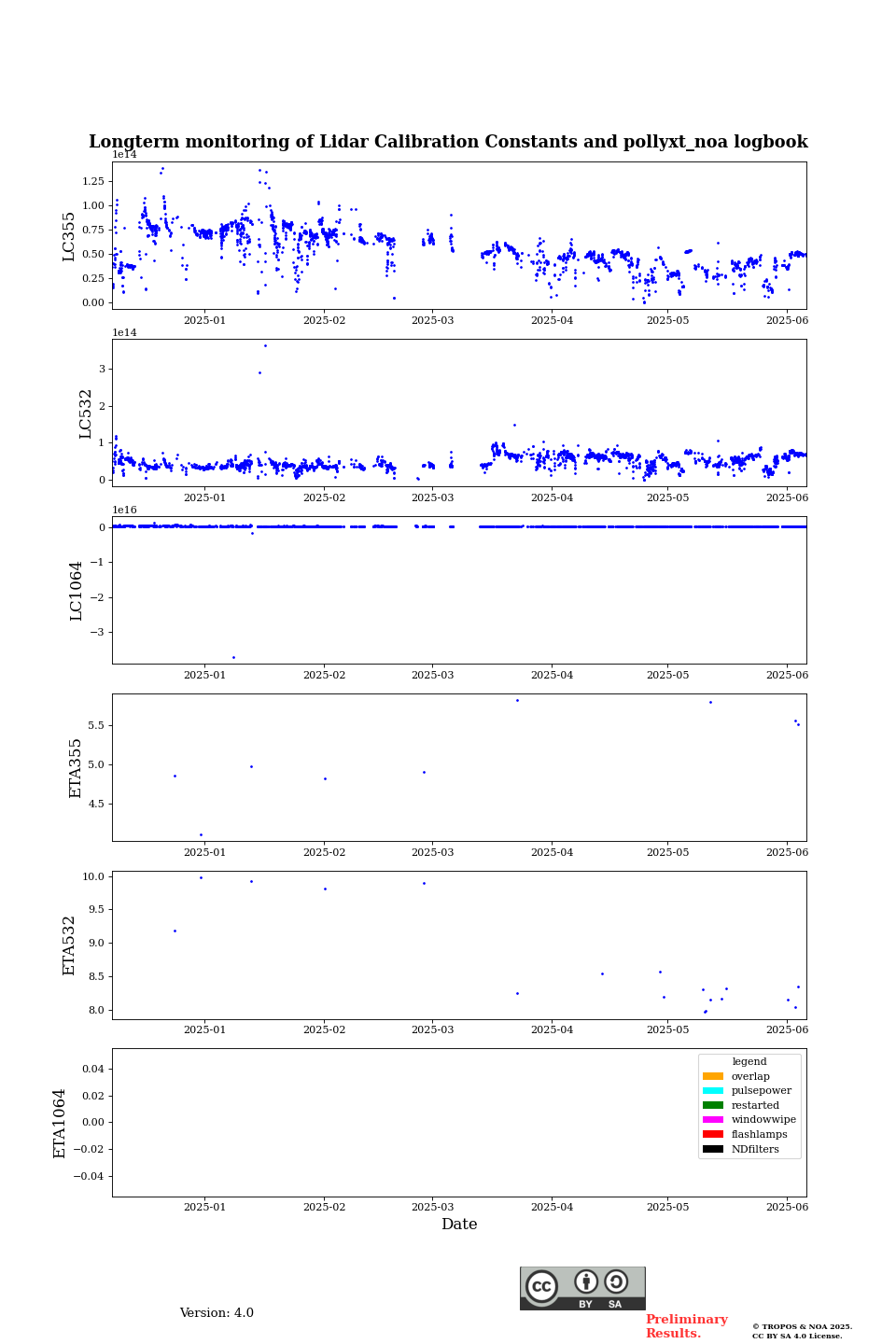
Task: Click the '0.04' tick on ETA1064 axis
Action: click(x=94, y=1069)
